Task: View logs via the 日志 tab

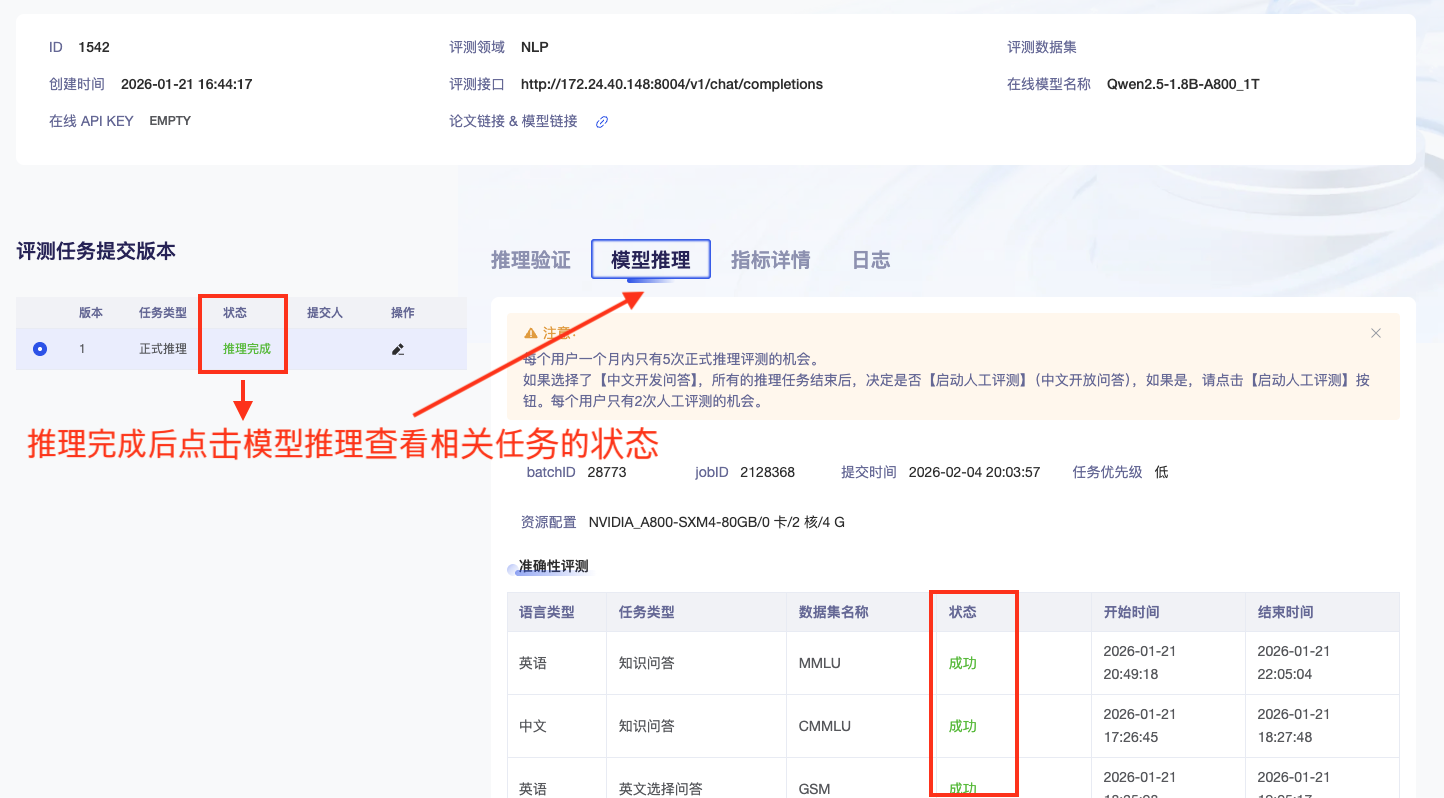Action: pos(870,259)
